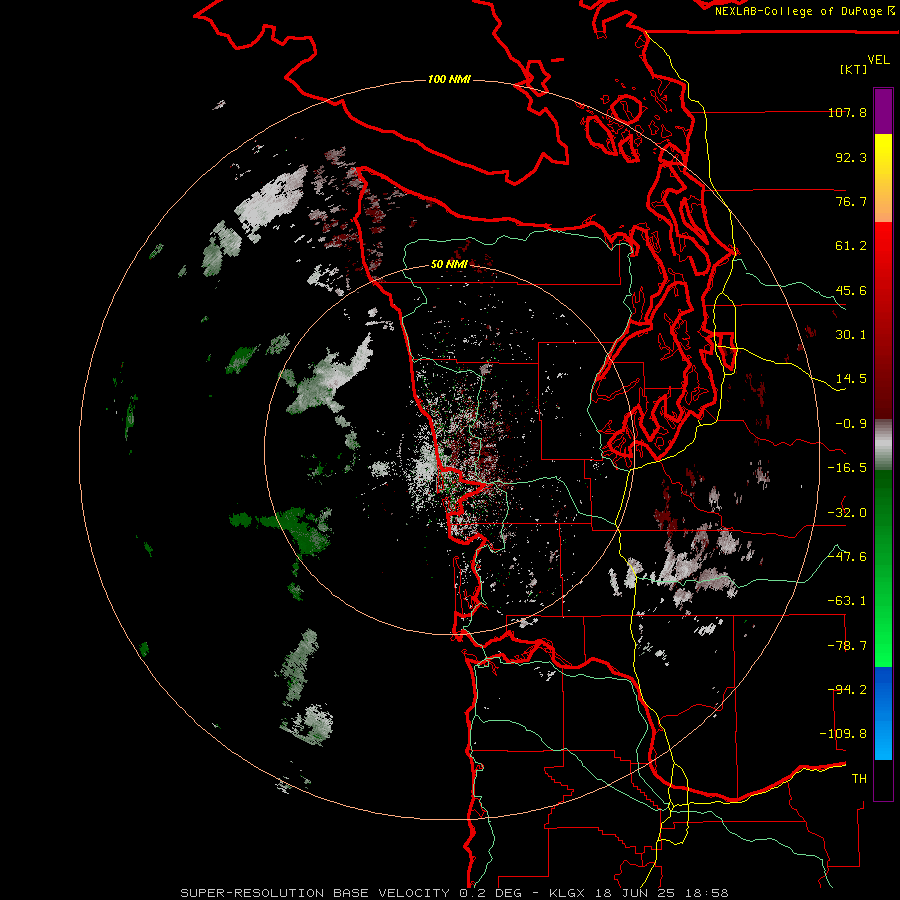Click the 30.1 velocity scale value
The height and width of the screenshot is (900, 900).
coord(851,335)
